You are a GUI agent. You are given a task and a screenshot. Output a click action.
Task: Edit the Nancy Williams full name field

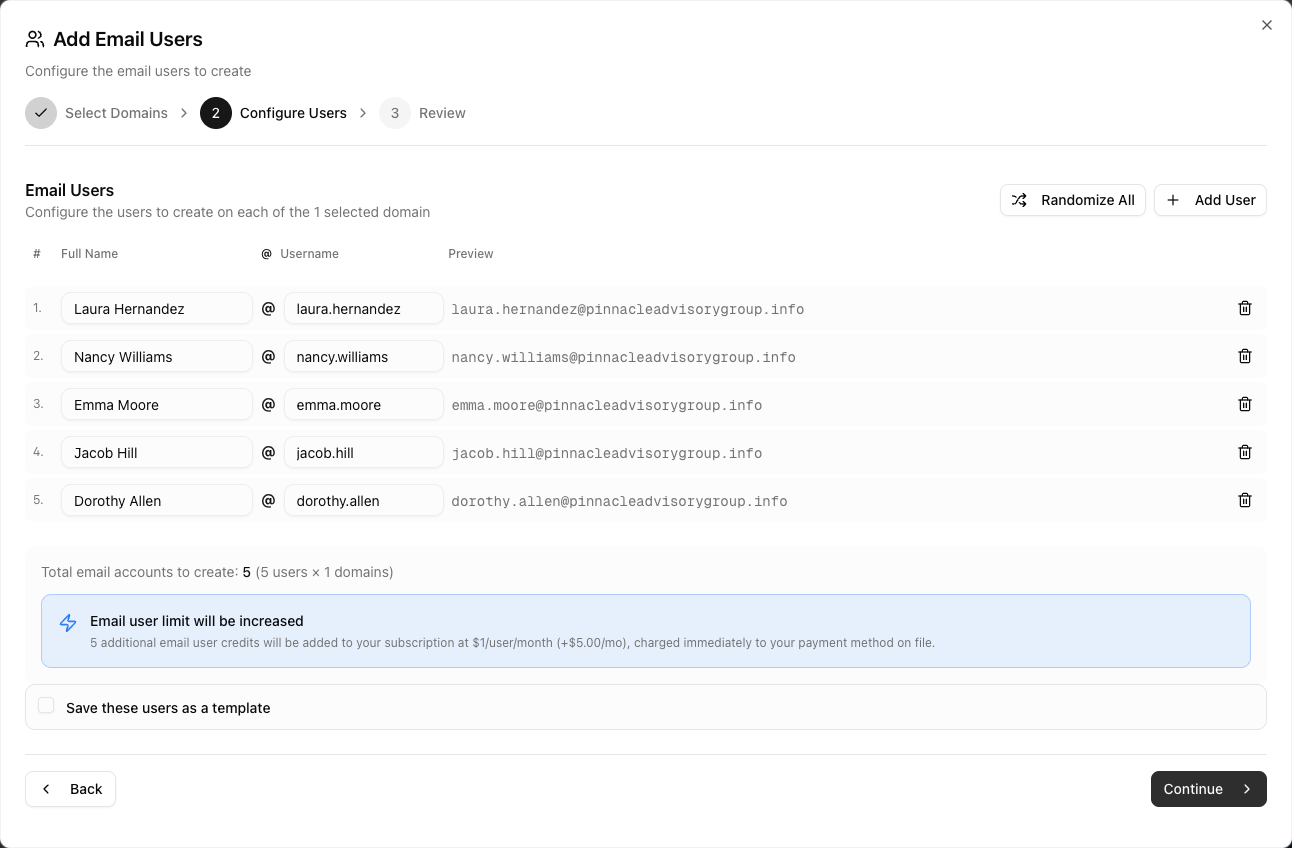click(x=157, y=356)
